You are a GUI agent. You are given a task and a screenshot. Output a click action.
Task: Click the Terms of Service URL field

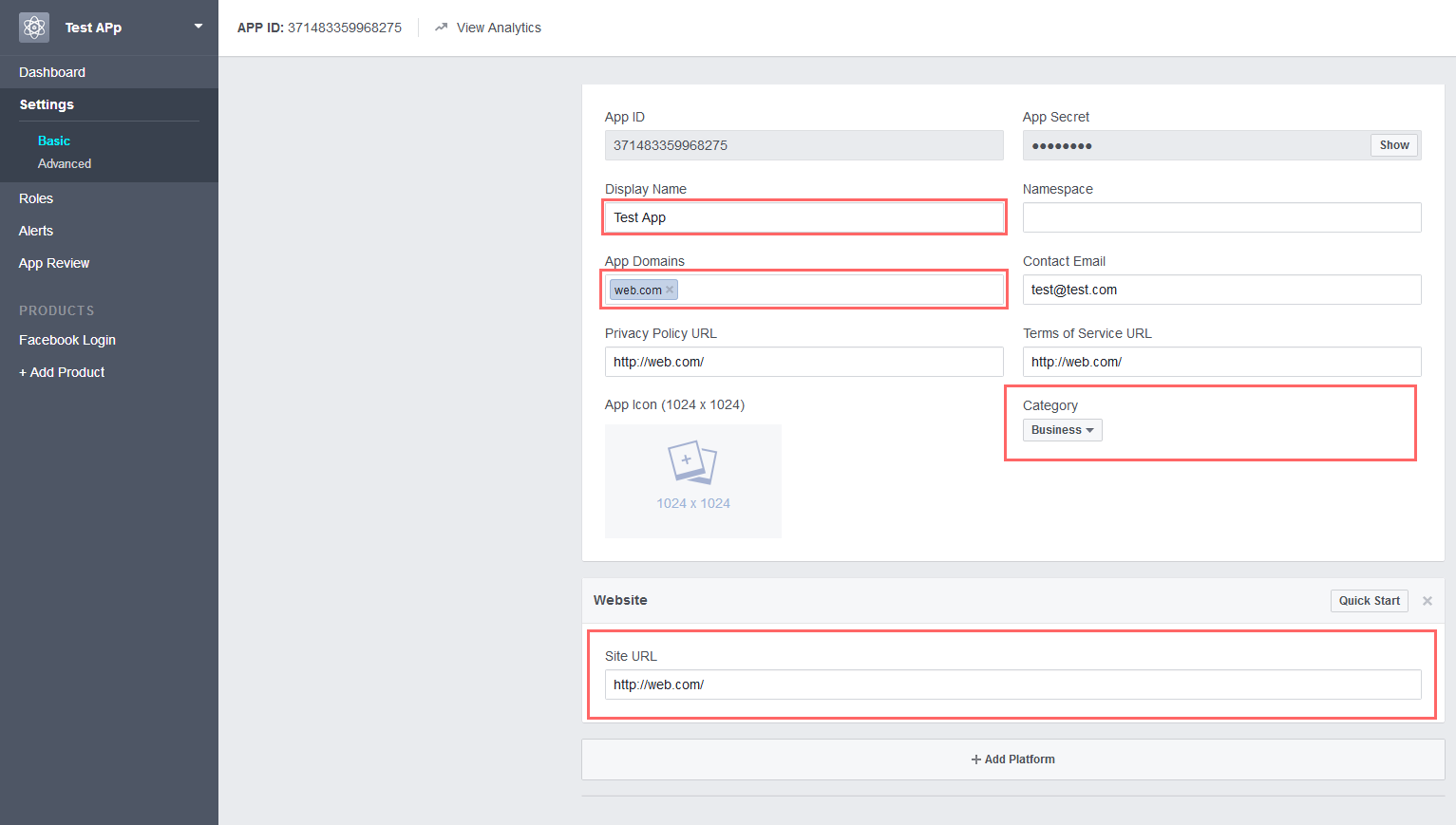[1222, 362]
